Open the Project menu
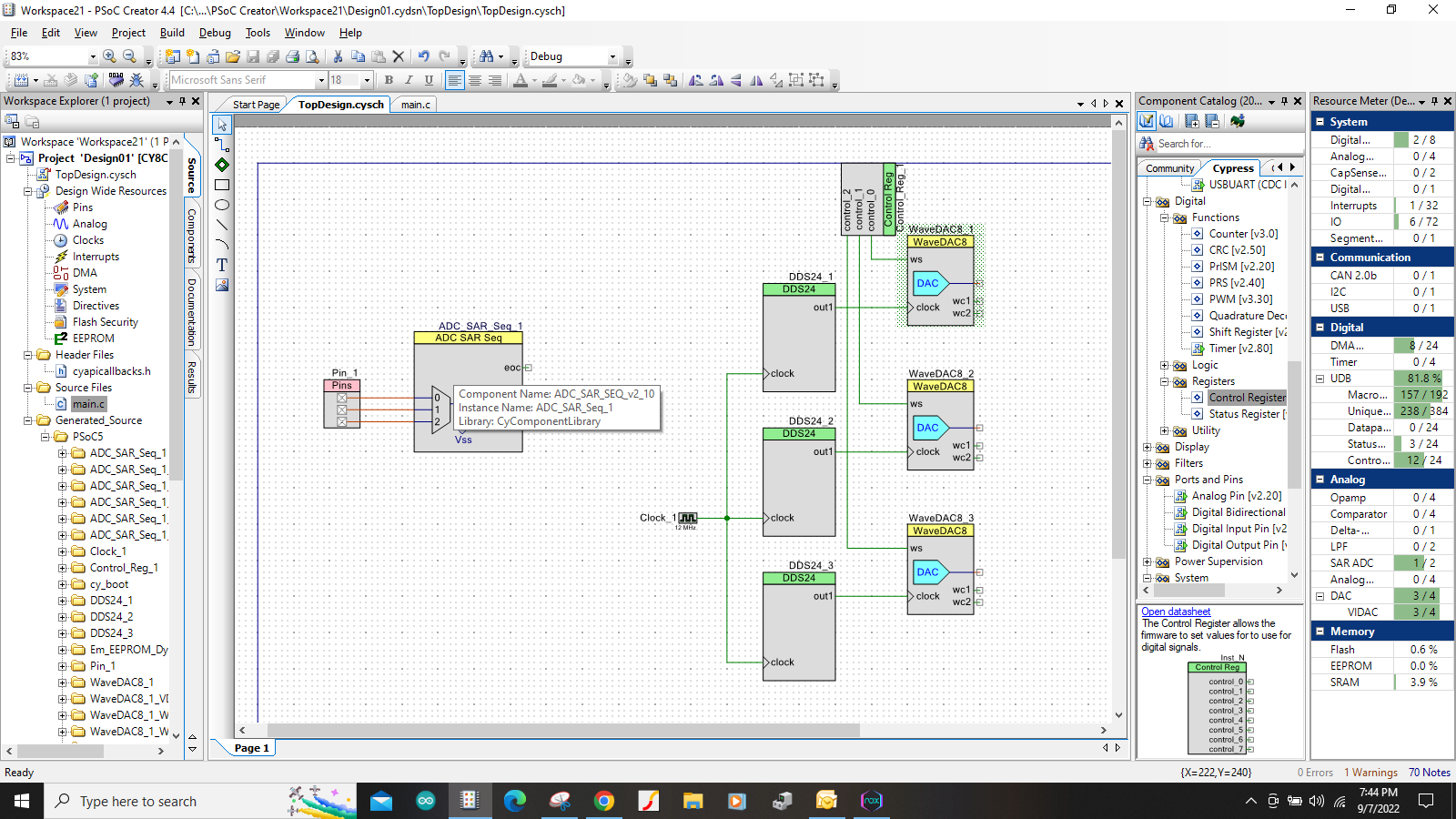The height and width of the screenshot is (819, 1456). [128, 33]
